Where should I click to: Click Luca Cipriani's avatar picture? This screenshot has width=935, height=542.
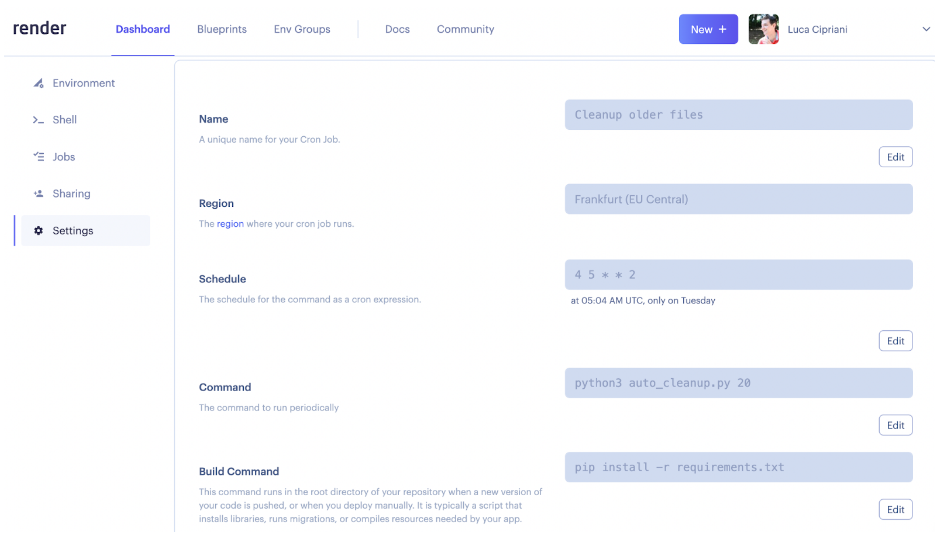click(x=763, y=29)
